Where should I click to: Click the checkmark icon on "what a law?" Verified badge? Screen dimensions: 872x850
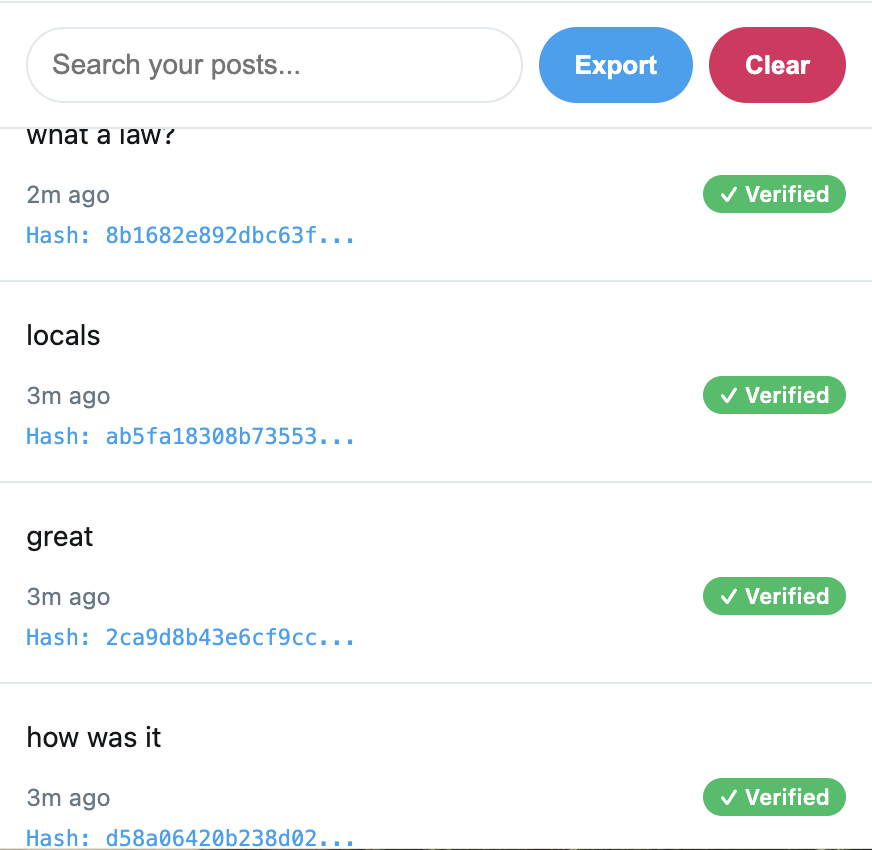[729, 194]
